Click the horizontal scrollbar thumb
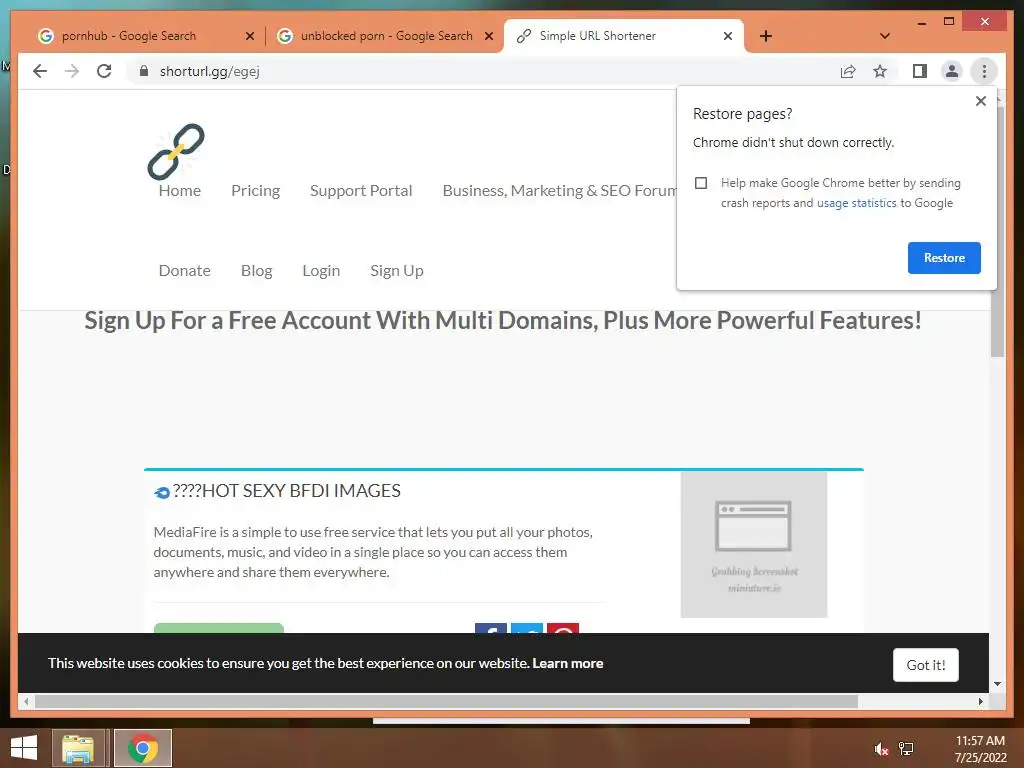The image size is (1024, 768). click(446, 701)
